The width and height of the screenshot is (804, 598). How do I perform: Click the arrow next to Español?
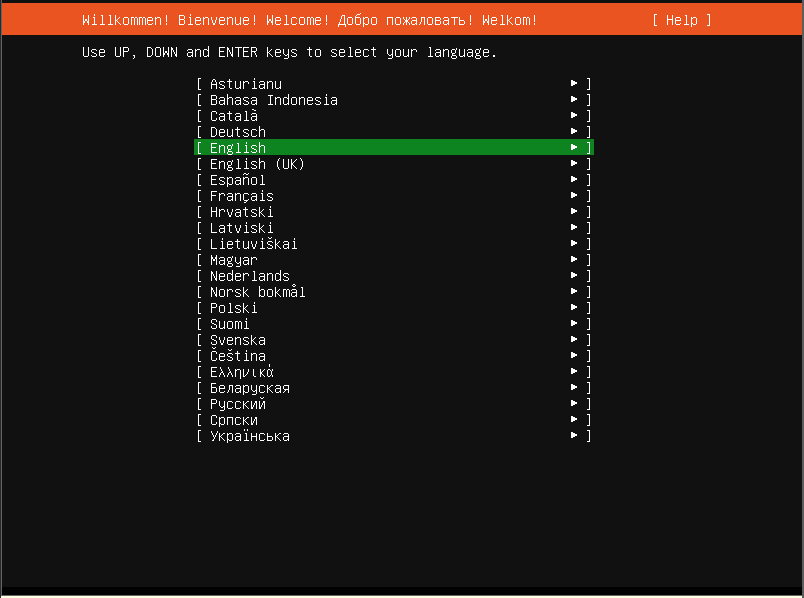coord(574,180)
